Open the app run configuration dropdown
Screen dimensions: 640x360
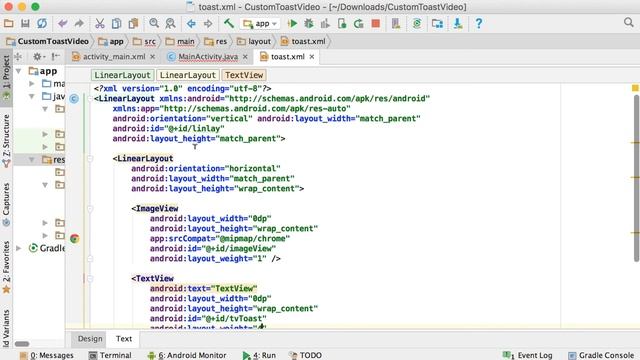(260, 24)
